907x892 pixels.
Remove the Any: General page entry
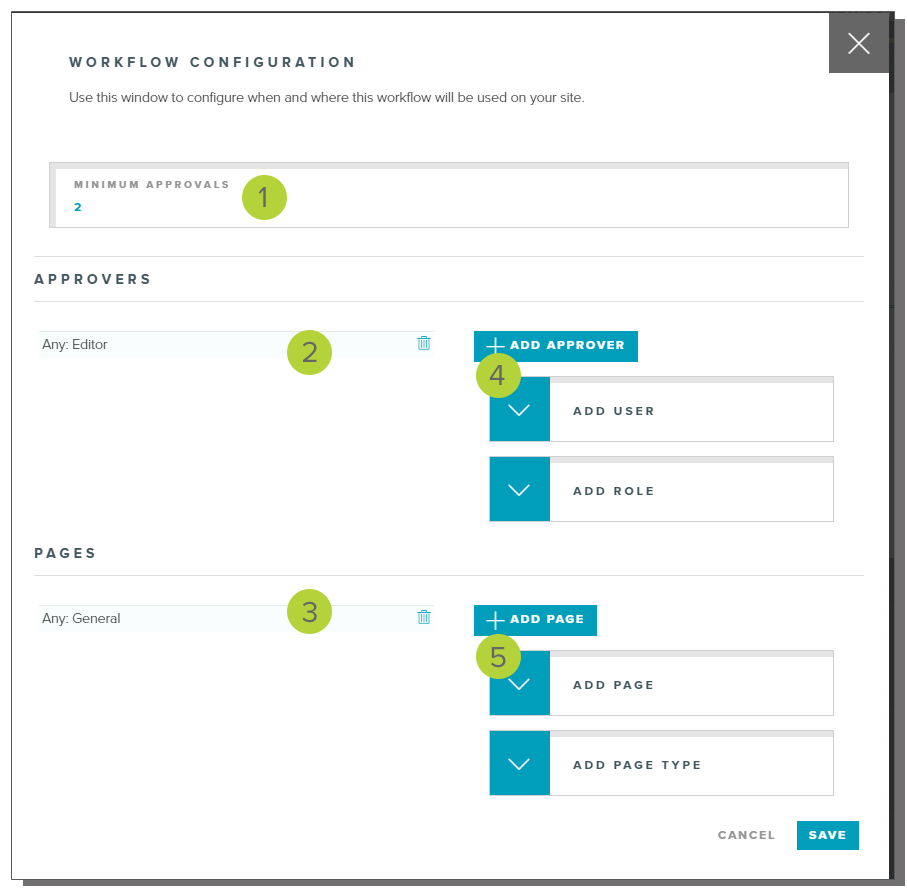pyautogui.click(x=424, y=617)
